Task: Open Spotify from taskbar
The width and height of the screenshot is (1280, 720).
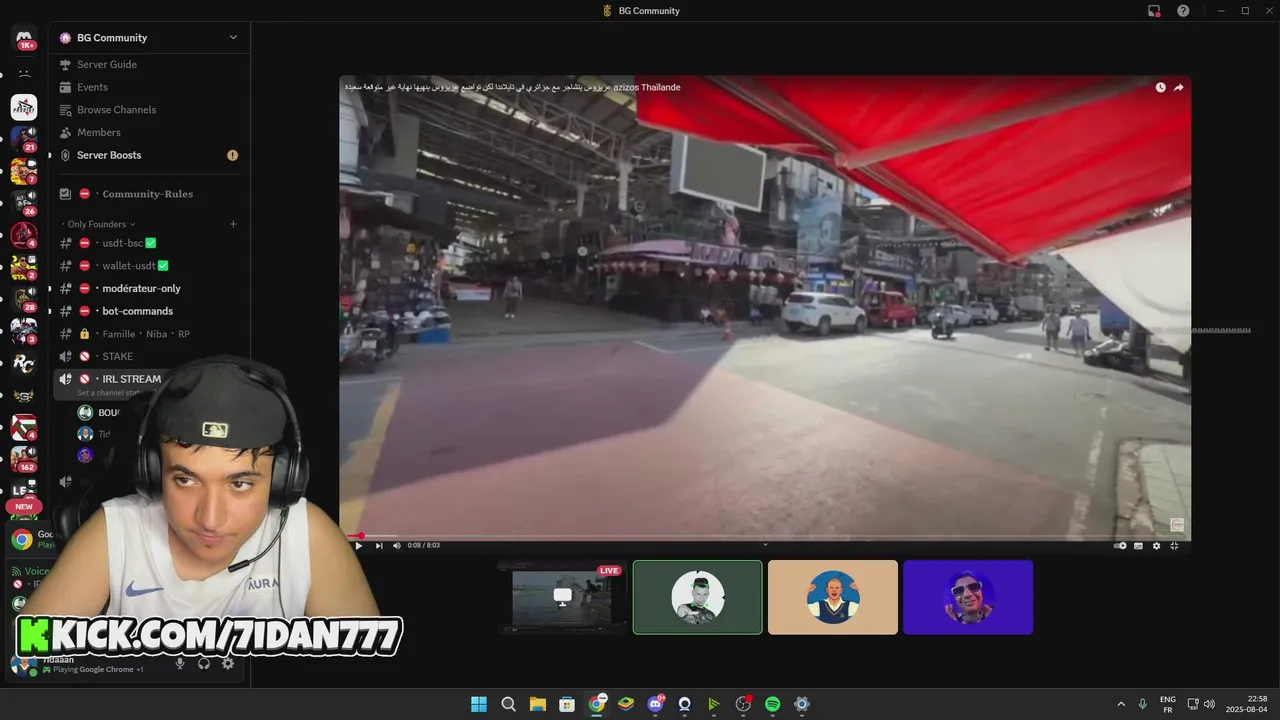Action: 772,704
